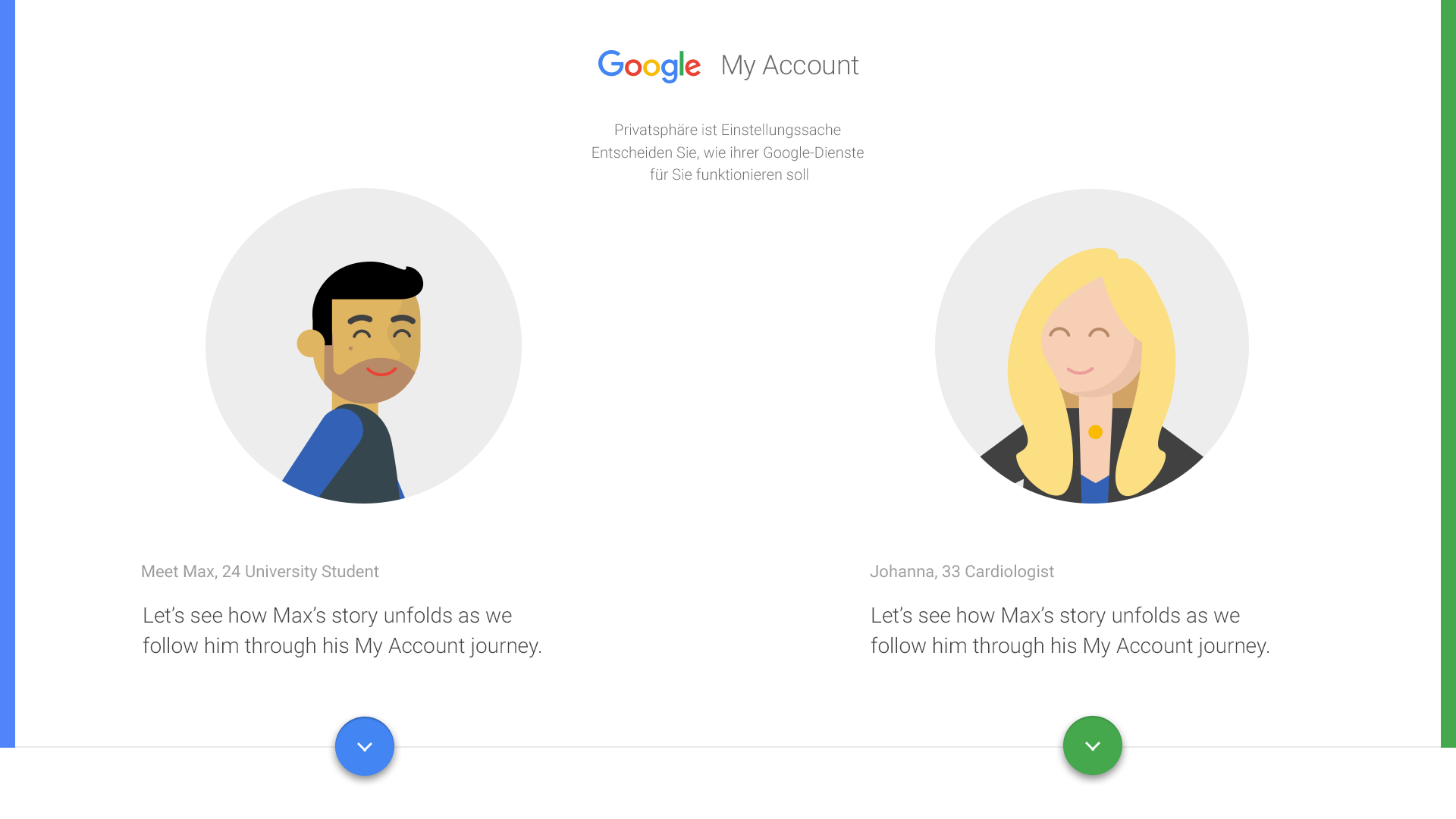The height and width of the screenshot is (819, 1456).
Task: Click the Johanna, 33 Cardiologist label
Action: [962, 572]
